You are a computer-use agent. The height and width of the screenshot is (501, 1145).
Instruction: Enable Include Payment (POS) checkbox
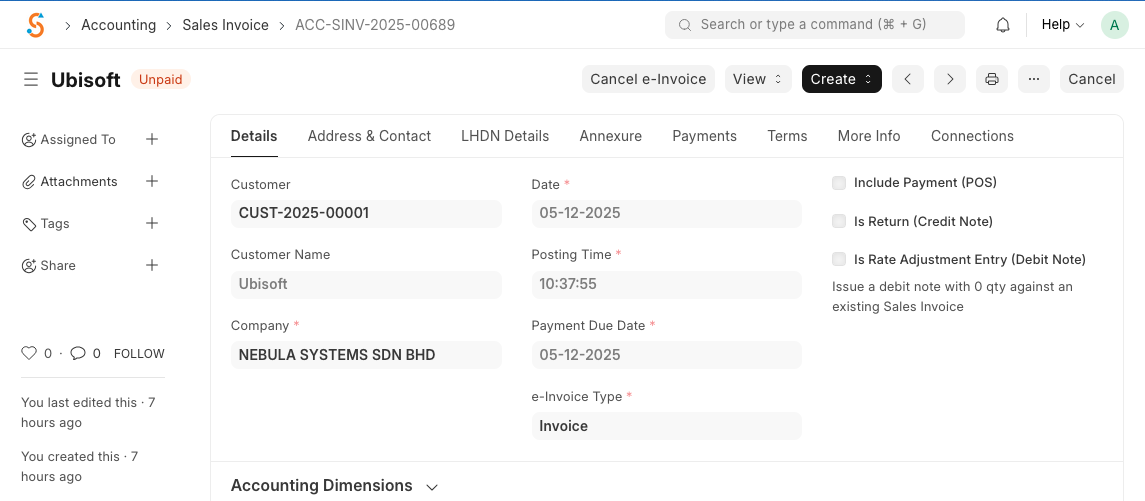(x=839, y=183)
